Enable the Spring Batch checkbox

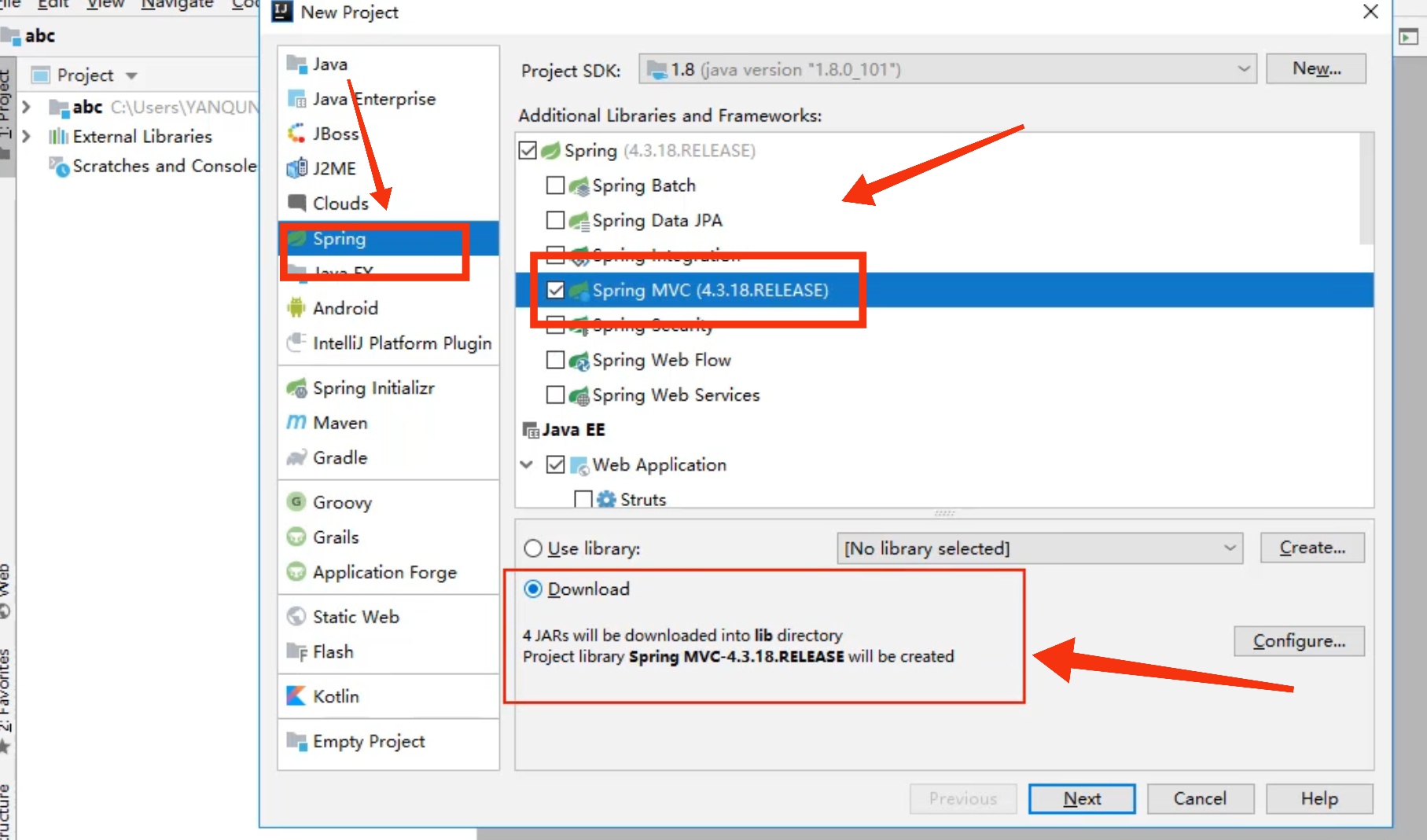point(555,185)
